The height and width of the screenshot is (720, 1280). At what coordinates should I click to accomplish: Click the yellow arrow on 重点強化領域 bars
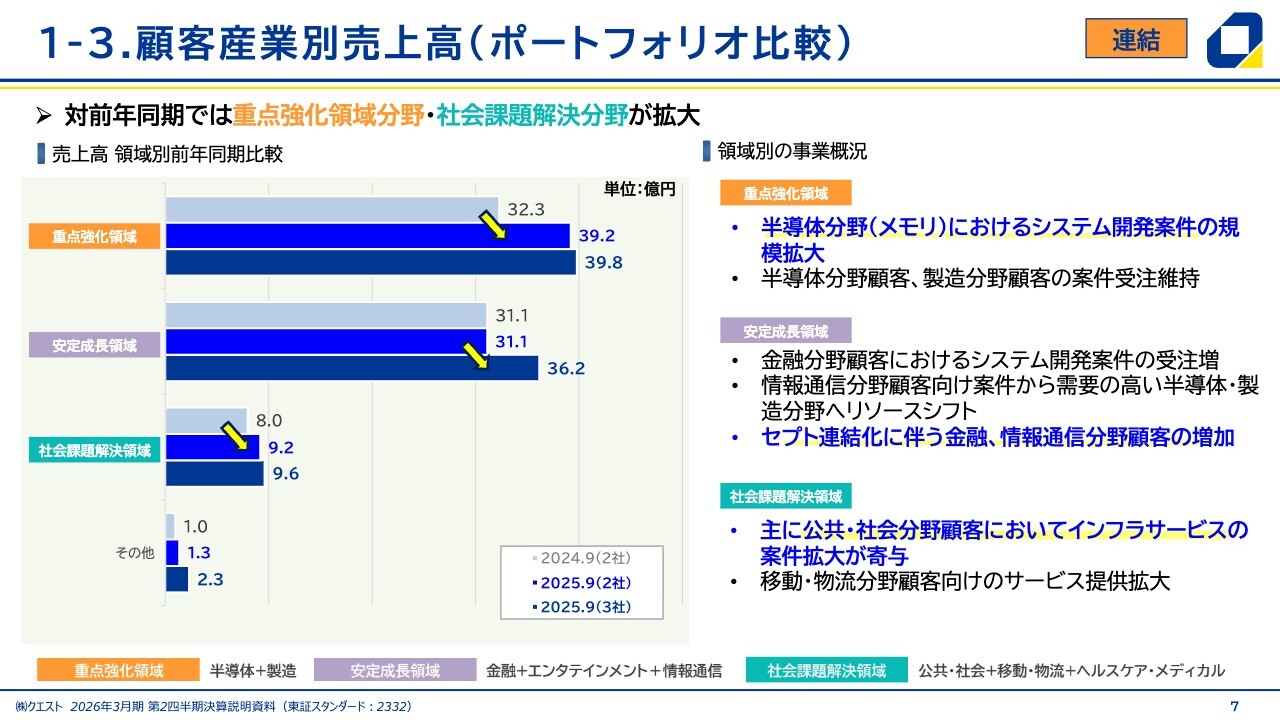[492, 225]
